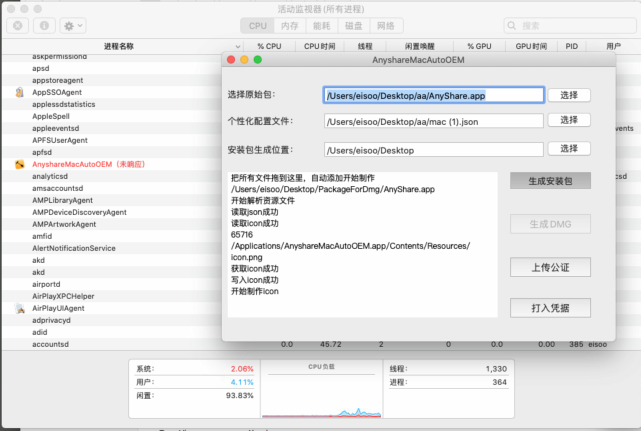641x431 pixels.
Task: Select the AMPDeviceDiscoveryAgent process row
Action: click(112, 212)
